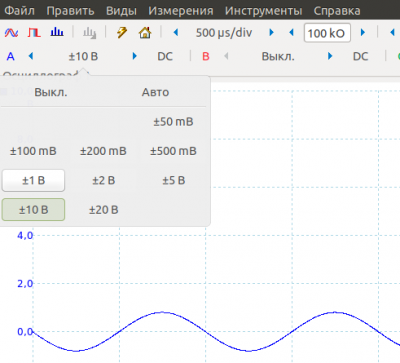The width and height of the screenshot is (400, 363).
Task: Open trigger settings with lightning bolt icon
Action: point(122,33)
